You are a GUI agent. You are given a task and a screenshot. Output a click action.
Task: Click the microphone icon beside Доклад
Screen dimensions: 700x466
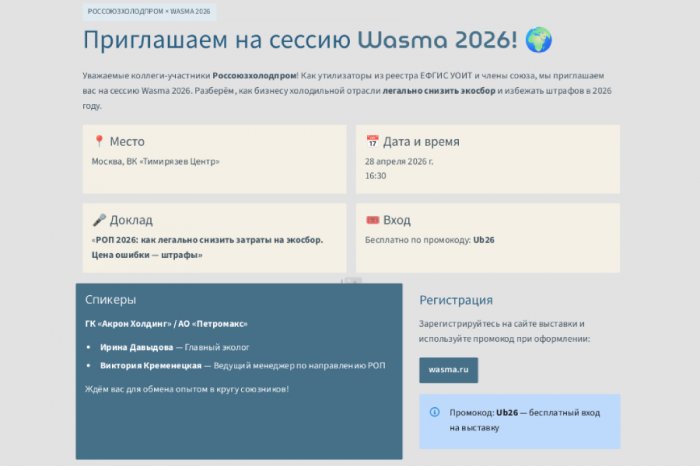click(99, 220)
